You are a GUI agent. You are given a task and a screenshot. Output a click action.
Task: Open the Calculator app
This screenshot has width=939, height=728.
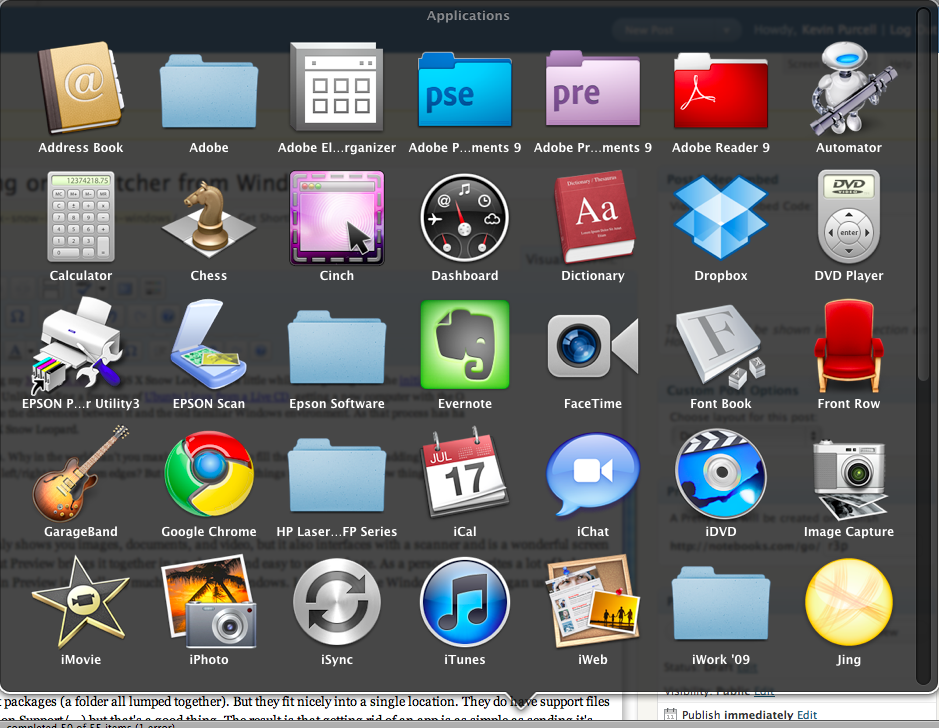(81, 217)
